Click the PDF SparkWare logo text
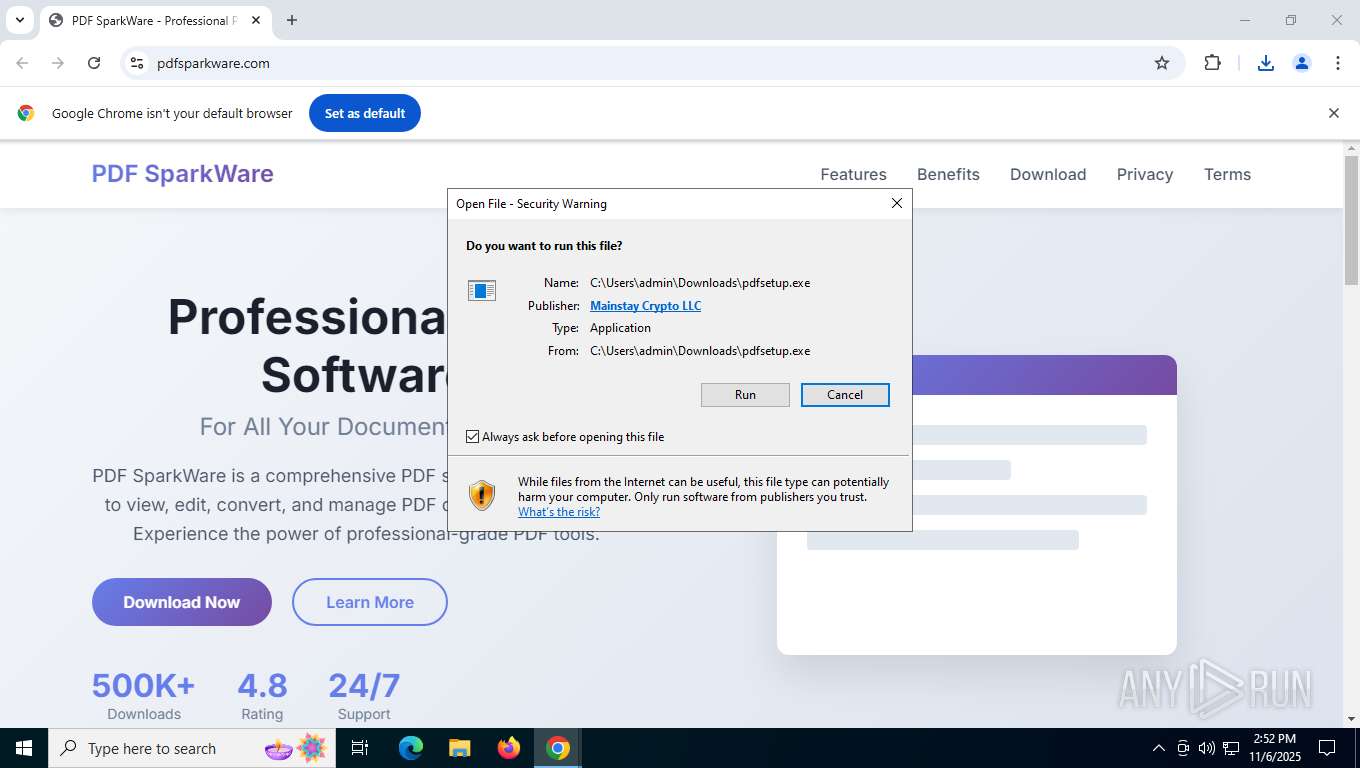 182,173
